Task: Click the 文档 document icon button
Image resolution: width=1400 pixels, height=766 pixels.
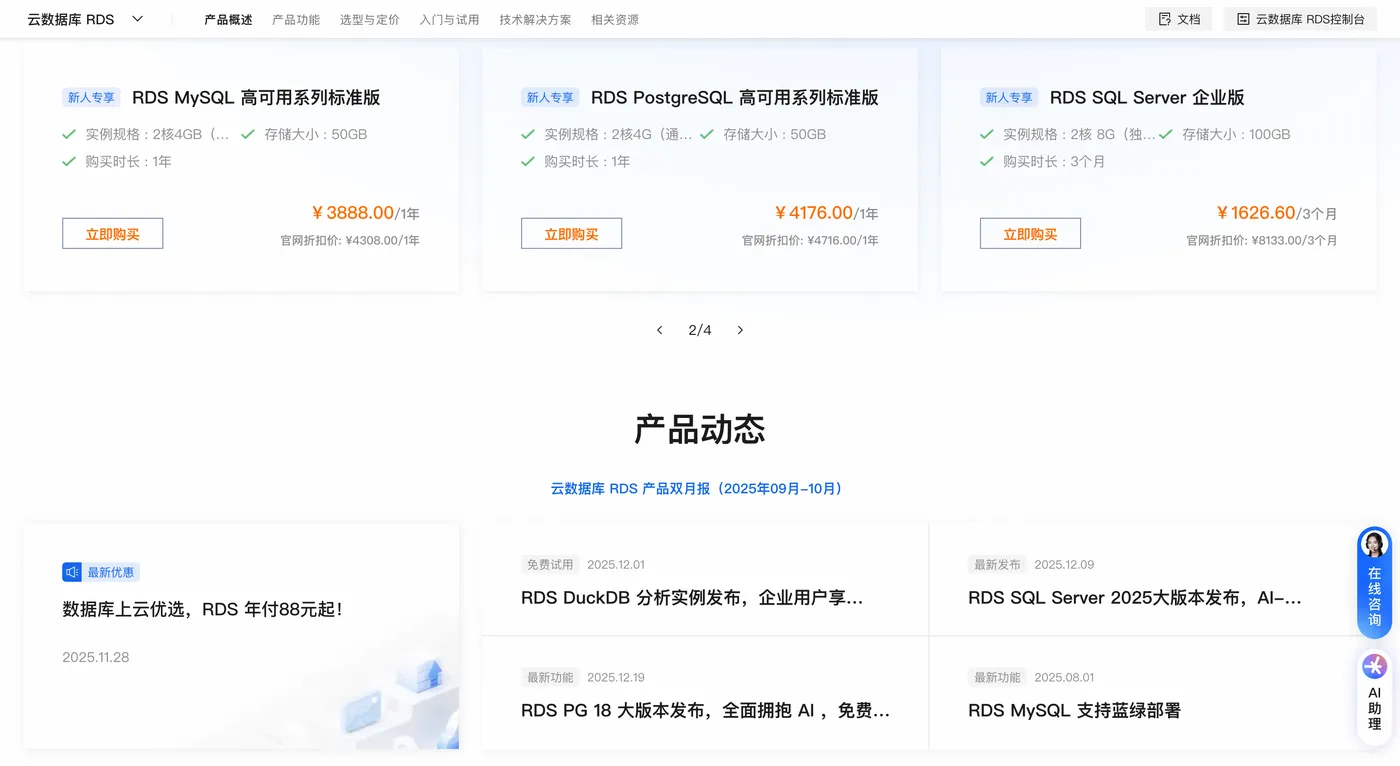Action: tap(1179, 19)
